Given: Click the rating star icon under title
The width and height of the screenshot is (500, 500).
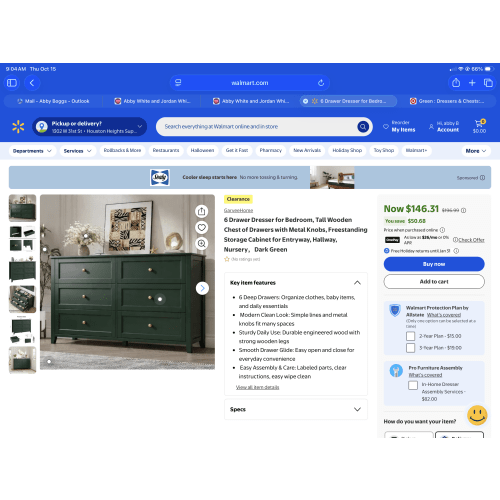Looking at the screenshot, I should pyautogui.click(x=227, y=259).
